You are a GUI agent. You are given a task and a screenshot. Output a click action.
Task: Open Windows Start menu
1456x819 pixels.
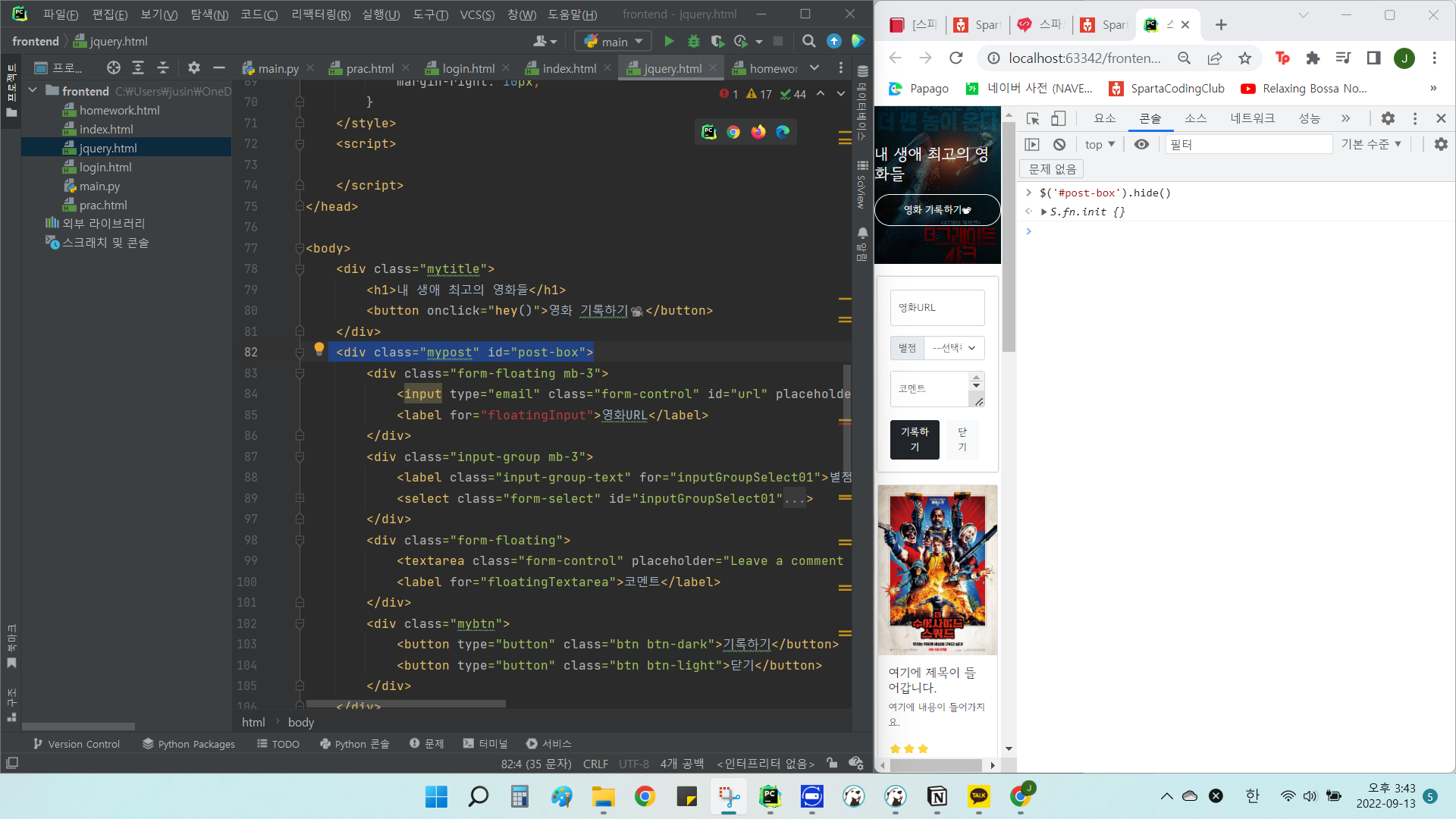[x=436, y=796]
